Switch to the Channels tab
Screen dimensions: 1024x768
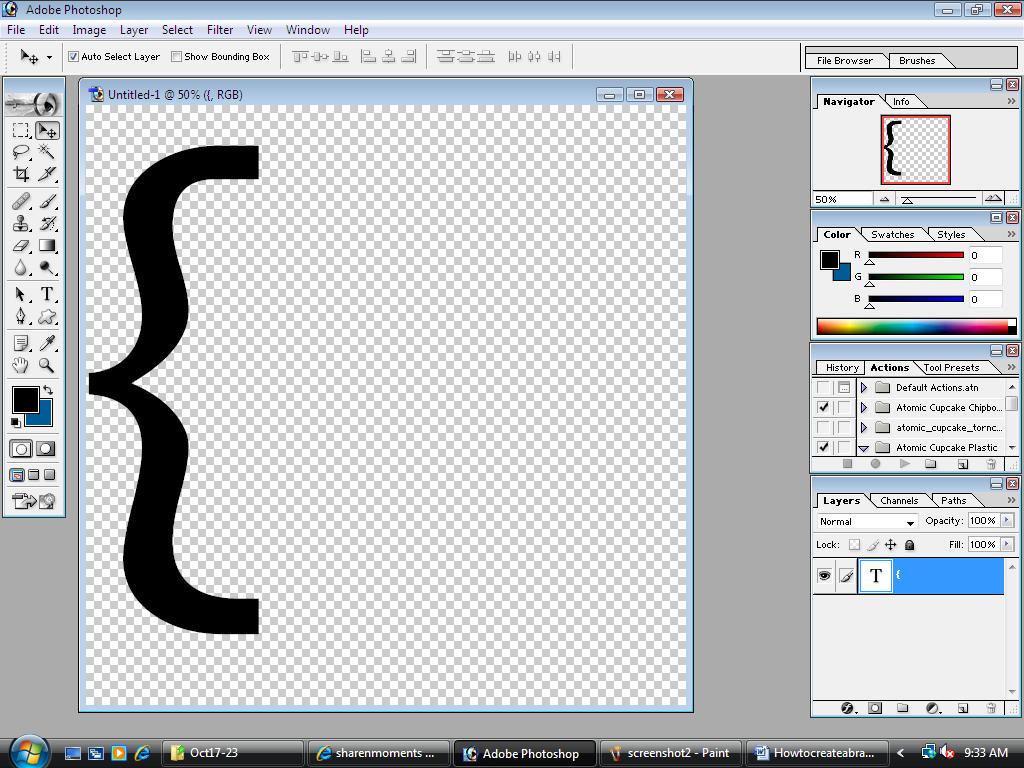899,501
